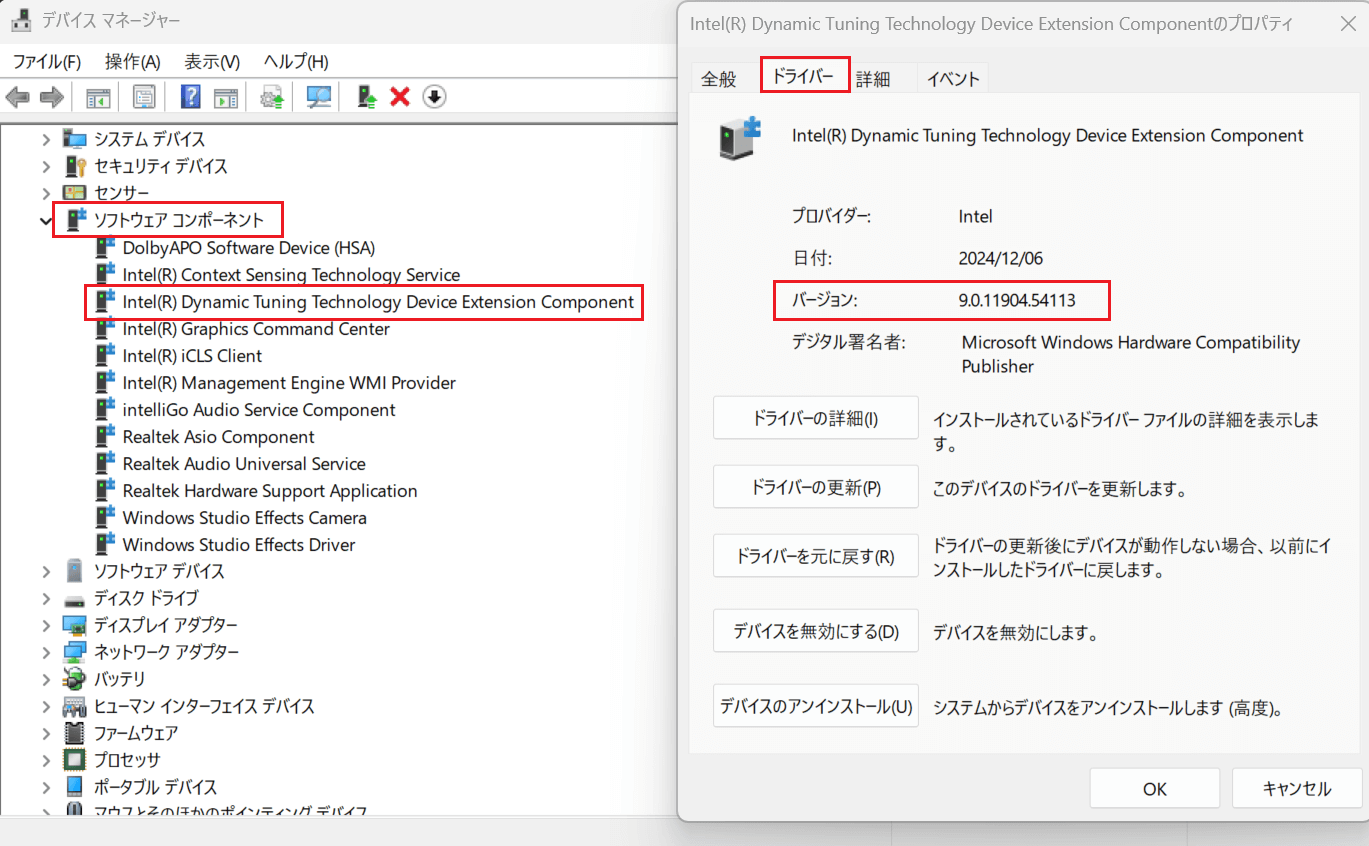The height and width of the screenshot is (846, 1369).
Task: Open the ヘルプ(H) menu
Action: [x=296, y=62]
